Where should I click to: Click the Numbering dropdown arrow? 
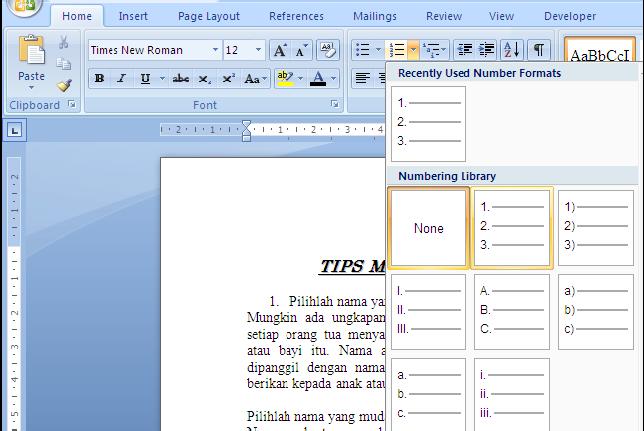(x=414, y=50)
